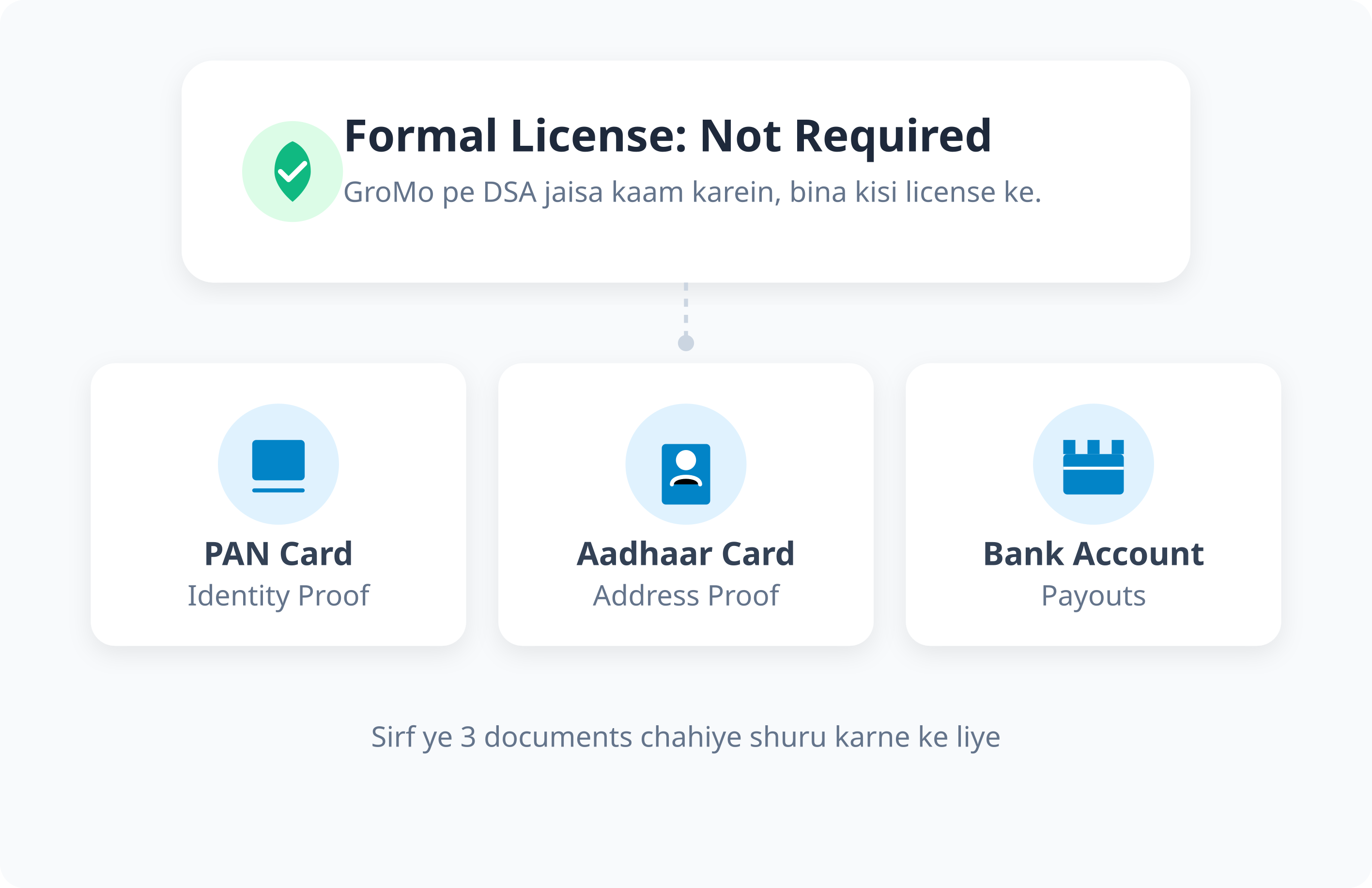The image size is (1372, 888).
Task: Click the Identity Proof label
Action: point(278,595)
